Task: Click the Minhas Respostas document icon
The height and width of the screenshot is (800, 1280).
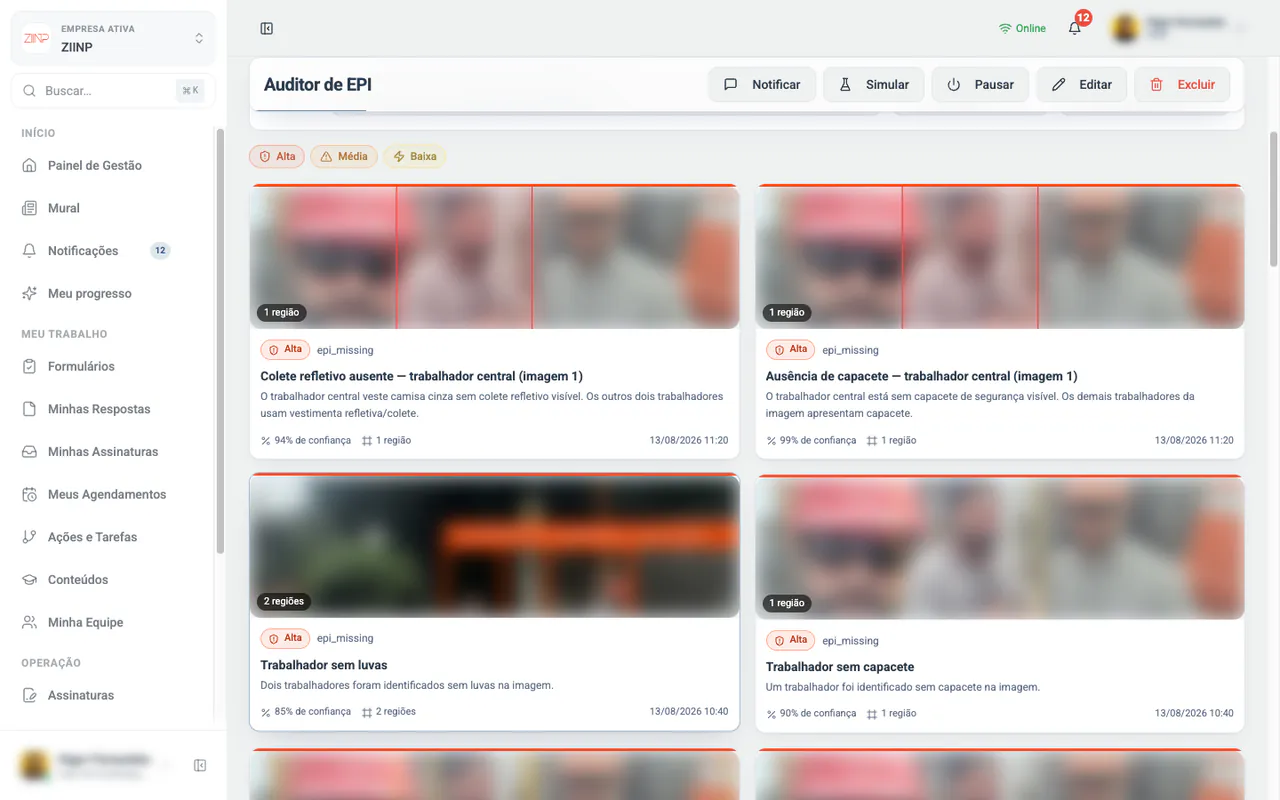Action: tap(29, 409)
